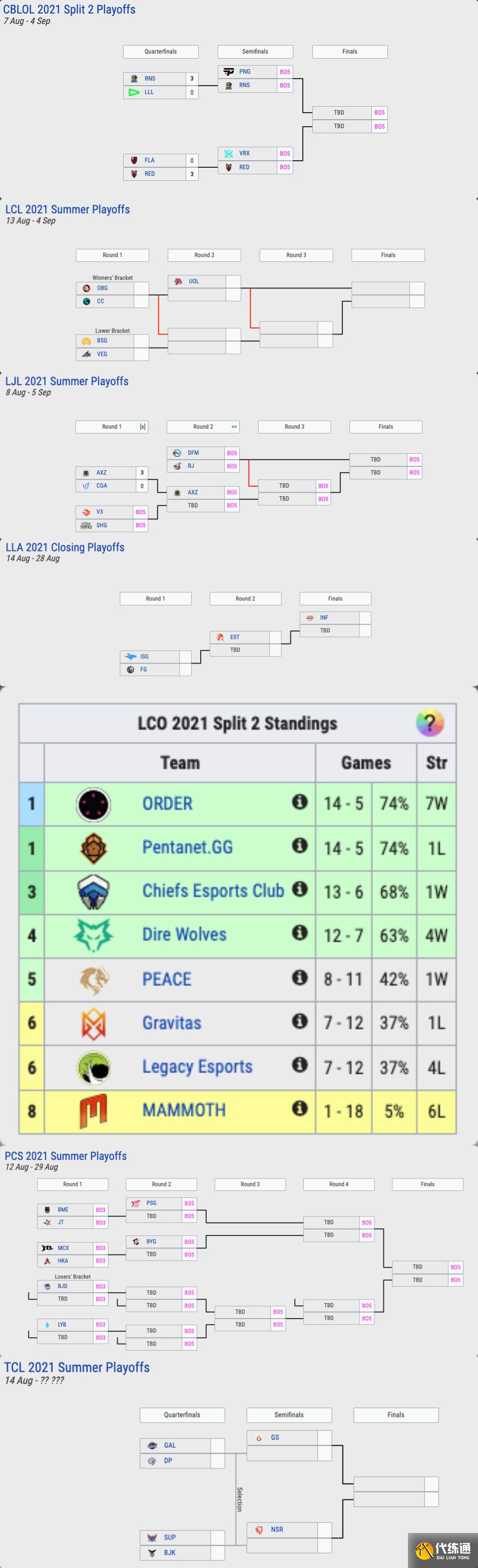Click the UOL team in LCL Round 2
This screenshot has width=478, height=1568.
click(193, 281)
